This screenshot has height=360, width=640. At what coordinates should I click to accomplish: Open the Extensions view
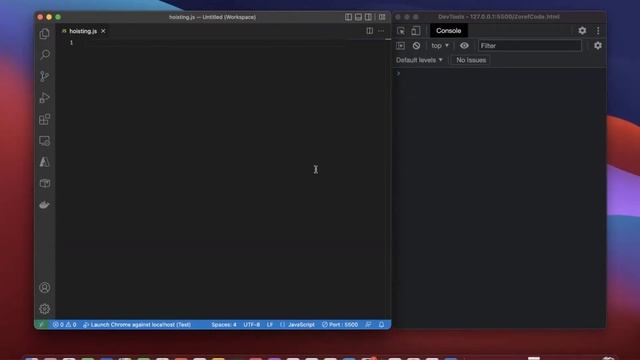coord(44,119)
